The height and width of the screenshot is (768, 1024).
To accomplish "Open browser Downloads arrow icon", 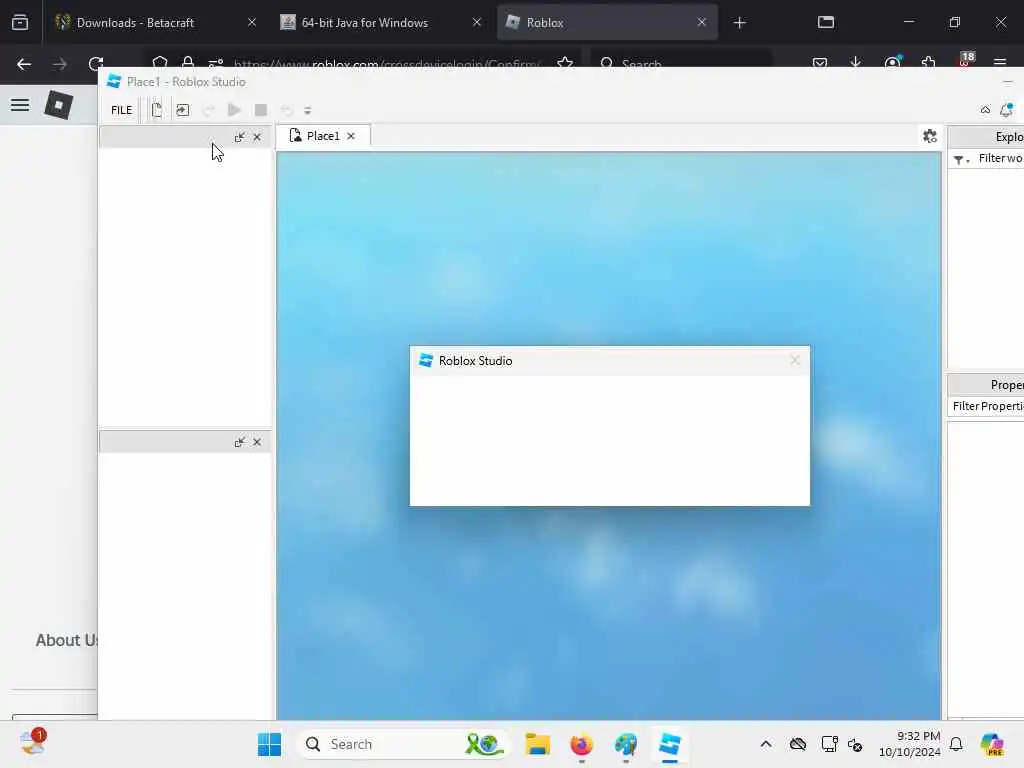I will tap(856, 63).
